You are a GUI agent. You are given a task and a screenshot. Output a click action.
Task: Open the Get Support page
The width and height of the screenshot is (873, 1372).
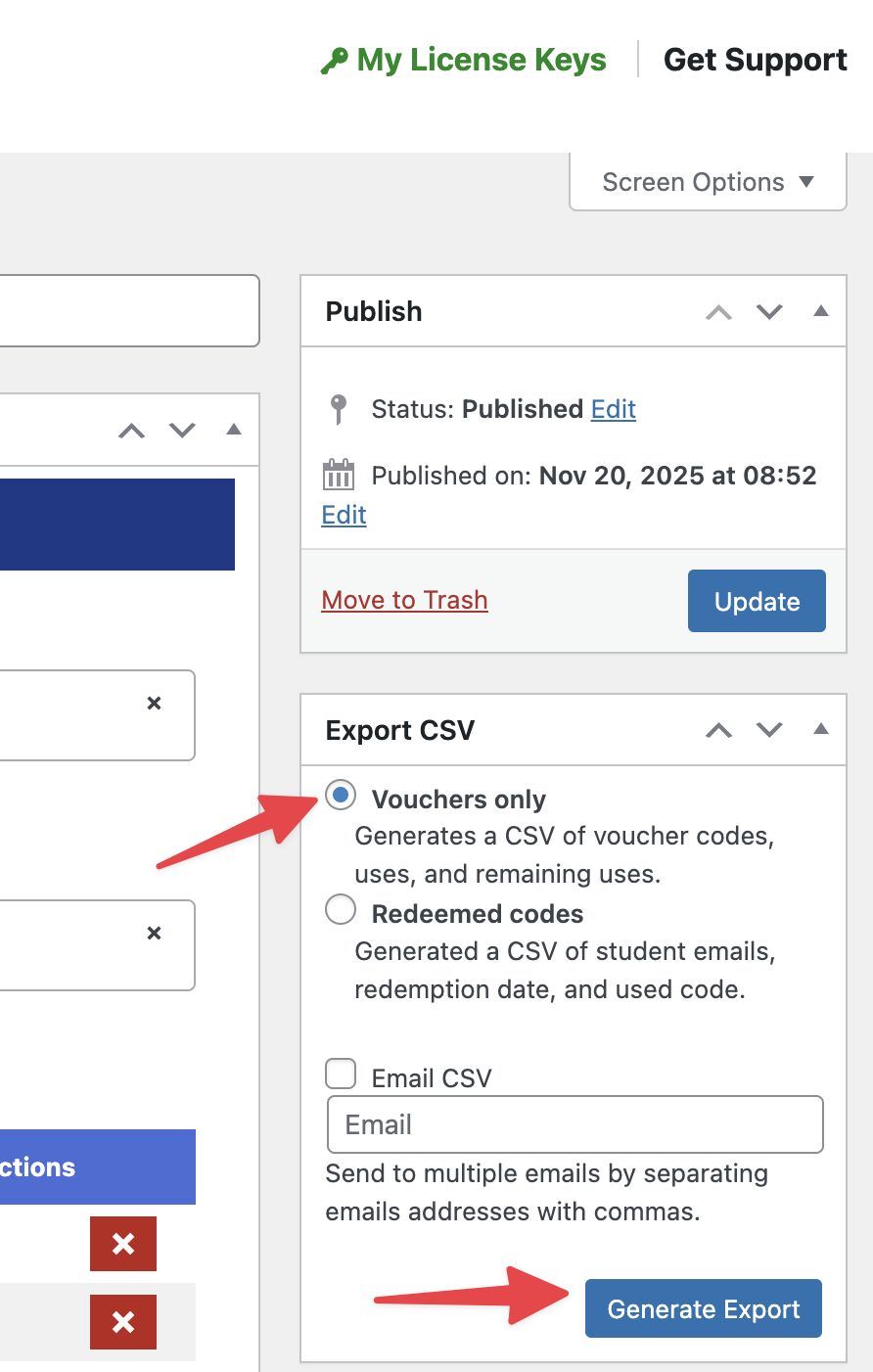coord(755,60)
